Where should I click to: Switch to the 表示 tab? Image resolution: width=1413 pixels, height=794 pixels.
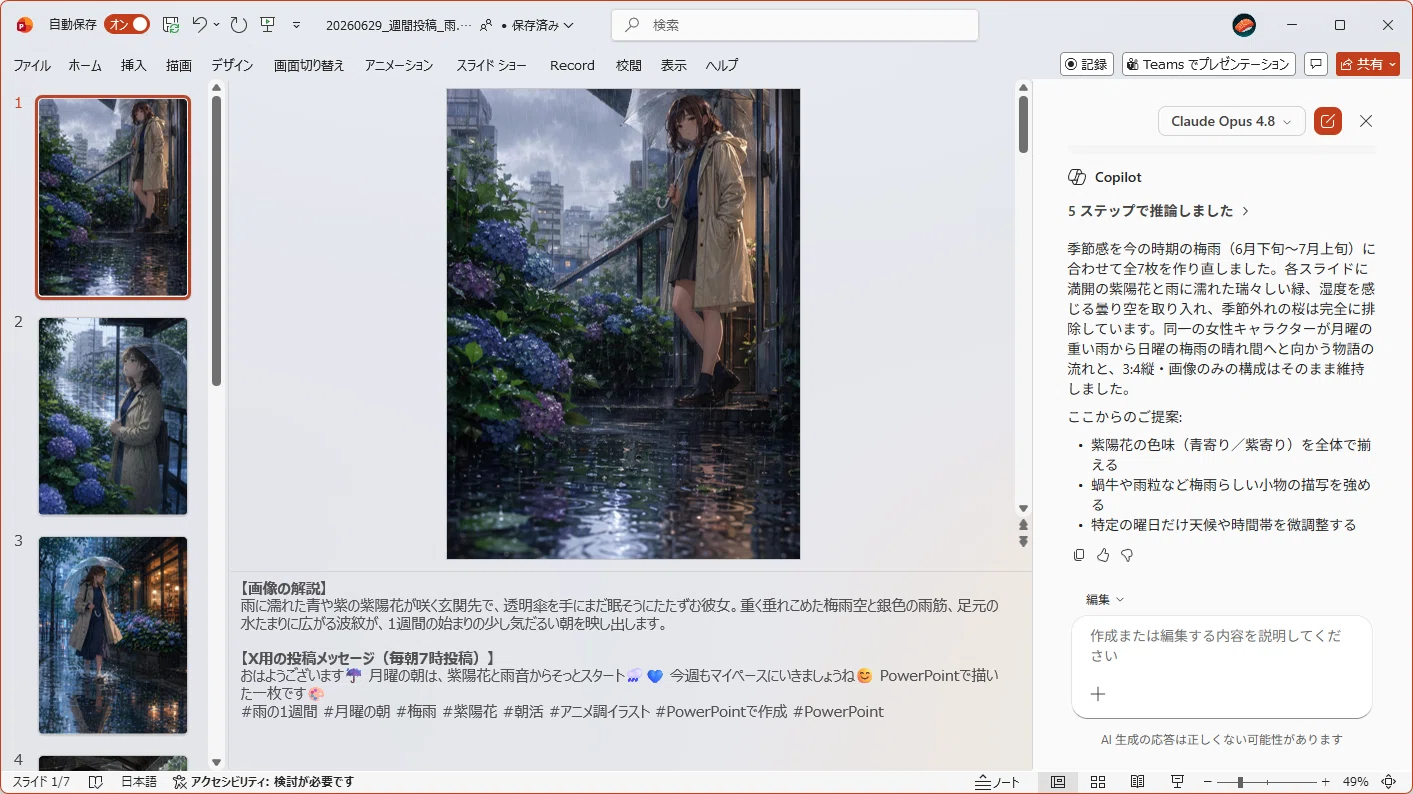674,65
